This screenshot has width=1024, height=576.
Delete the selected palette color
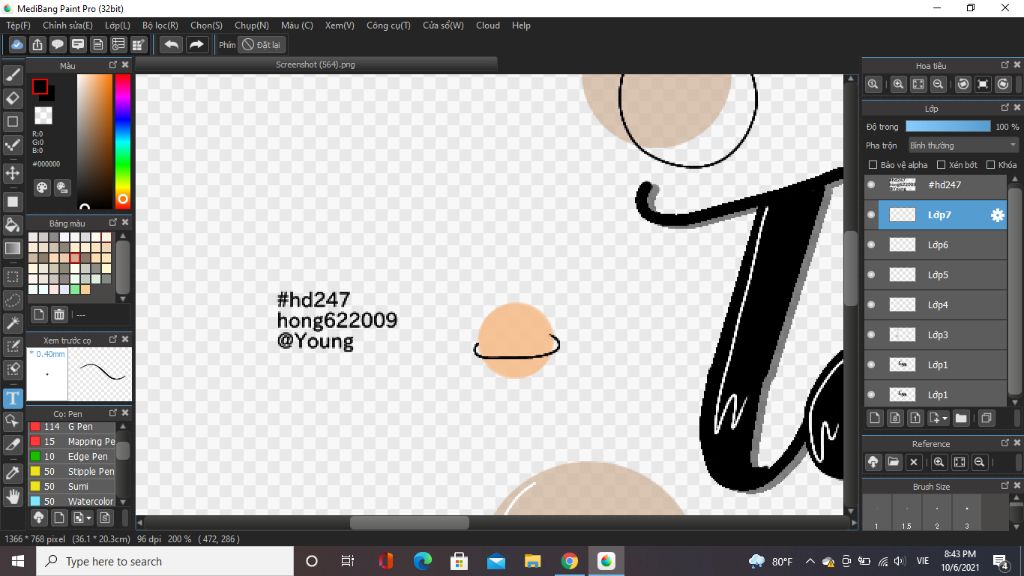click(59, 315)
